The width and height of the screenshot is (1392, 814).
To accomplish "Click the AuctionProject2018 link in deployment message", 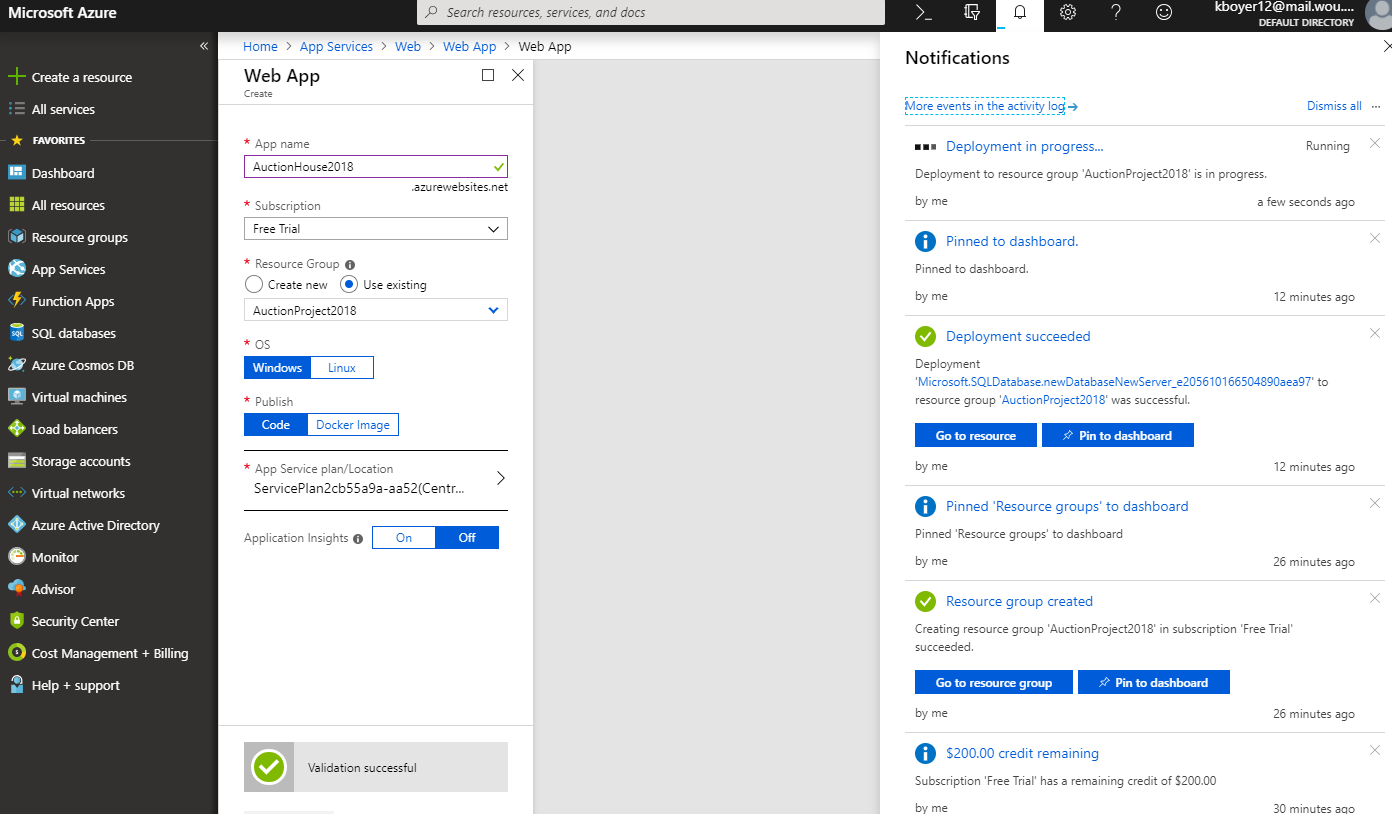I will tap(1054, 400).
